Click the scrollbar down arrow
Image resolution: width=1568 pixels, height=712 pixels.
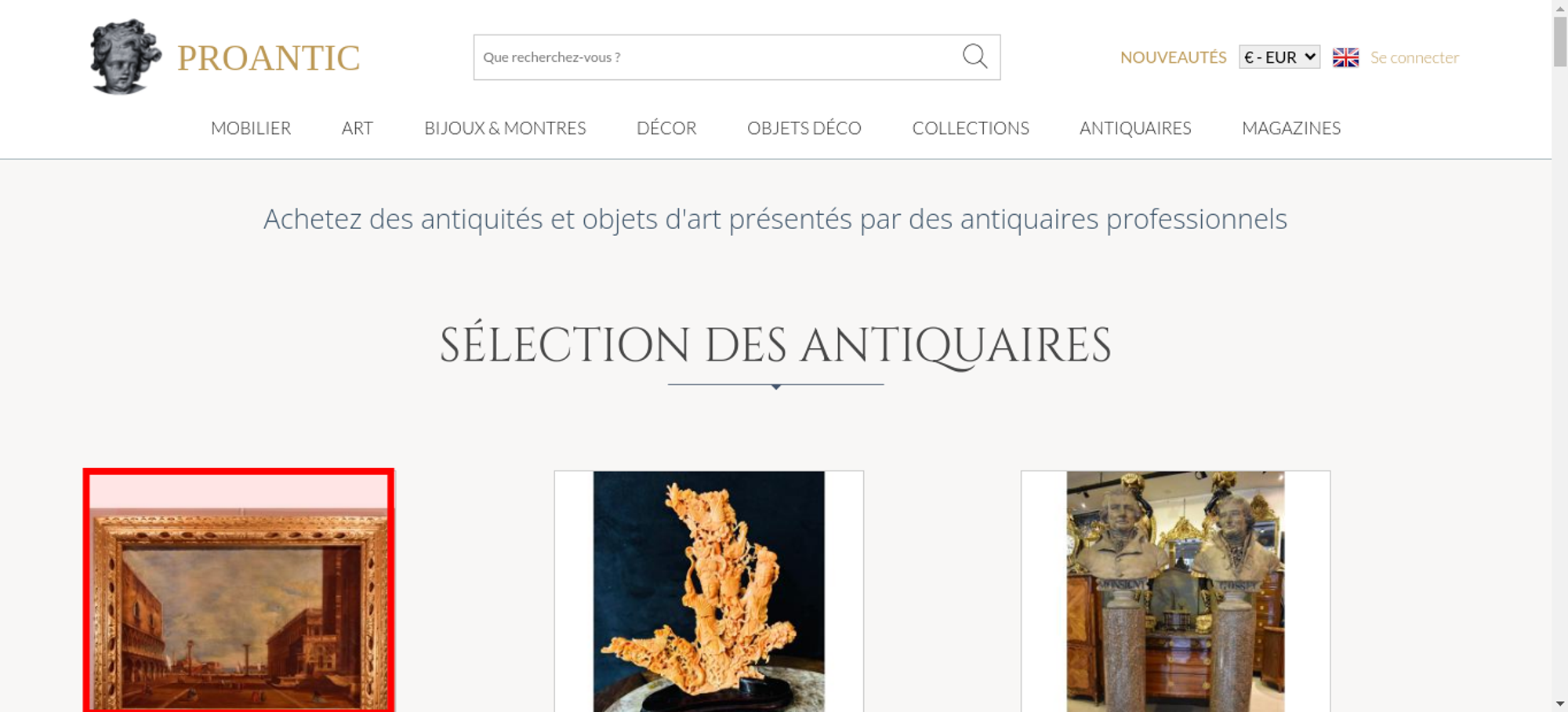(x=1559, y=704)
